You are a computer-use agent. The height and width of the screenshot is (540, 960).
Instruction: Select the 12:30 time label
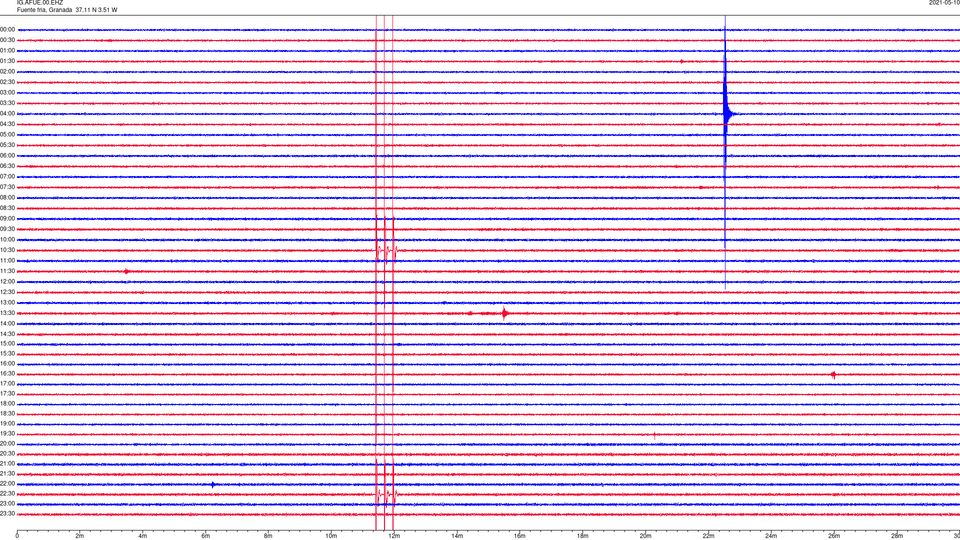click(x=8, y=292)
